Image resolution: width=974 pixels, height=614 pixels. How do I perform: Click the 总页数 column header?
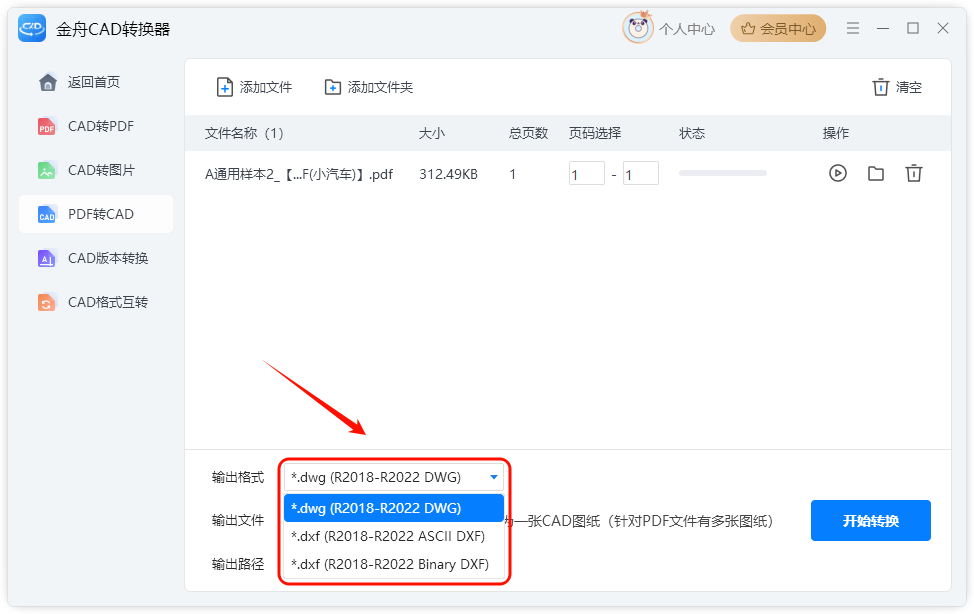[x=529, y=133]
